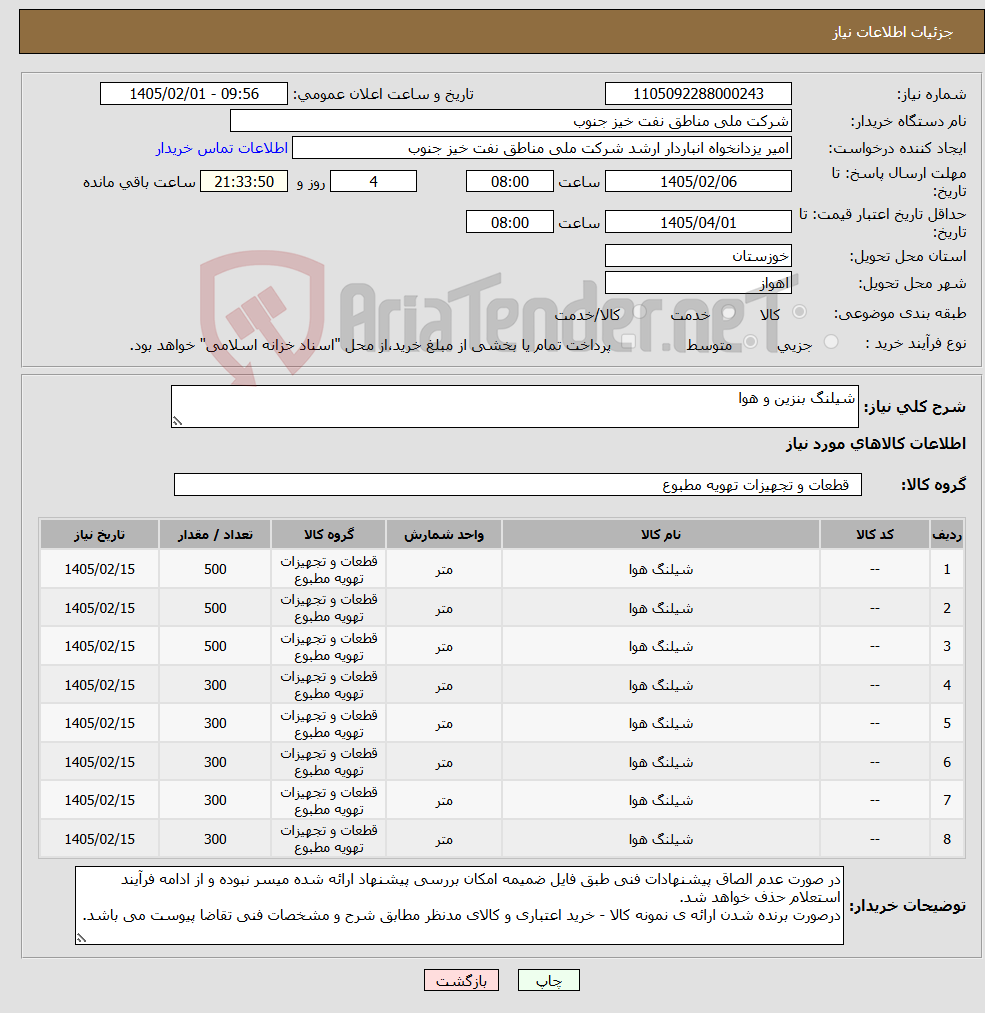
Task: Click the delivery province field خوزستان
Action: pos(698,256)
